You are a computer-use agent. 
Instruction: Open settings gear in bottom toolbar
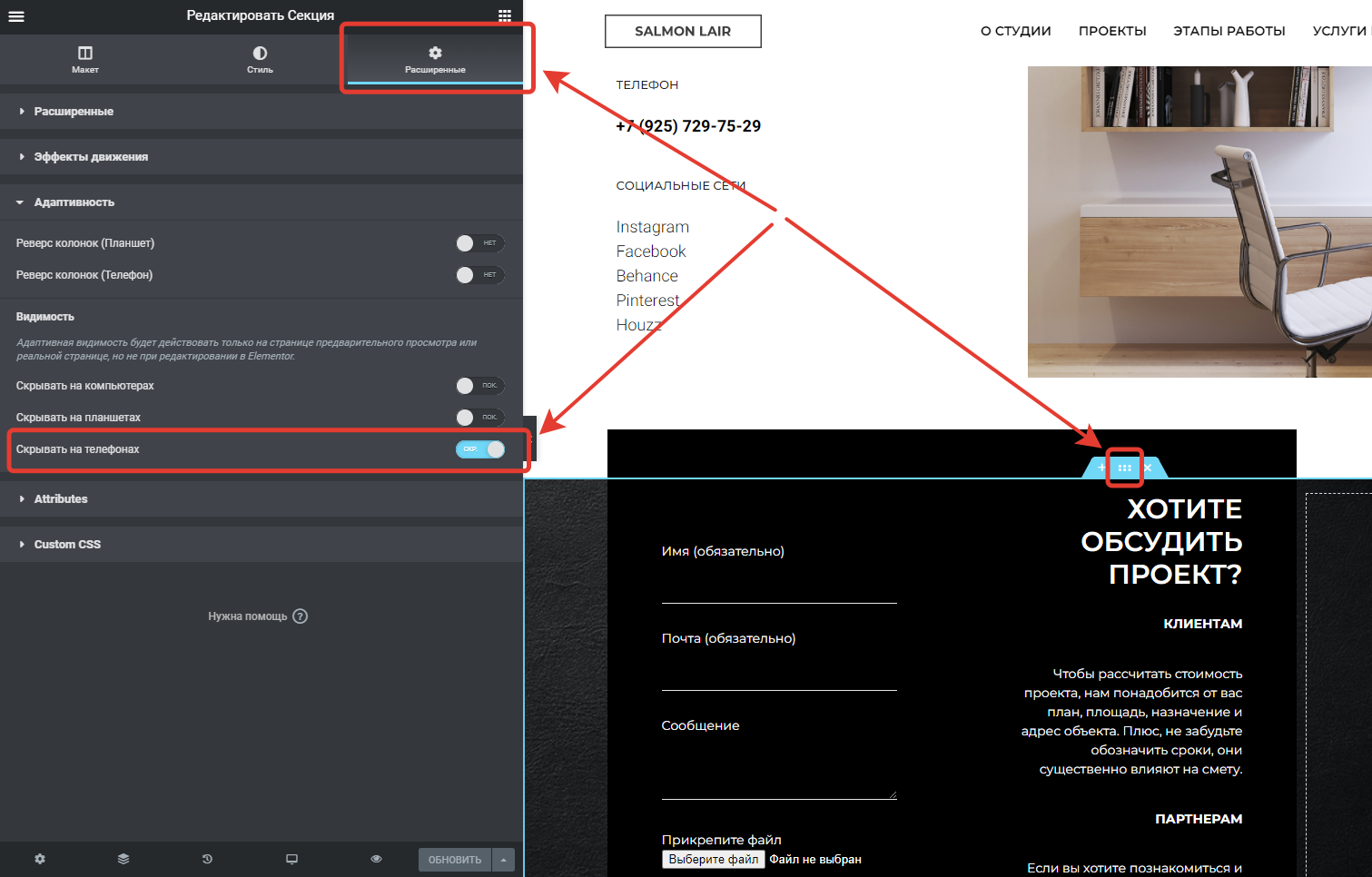point(40,859)
